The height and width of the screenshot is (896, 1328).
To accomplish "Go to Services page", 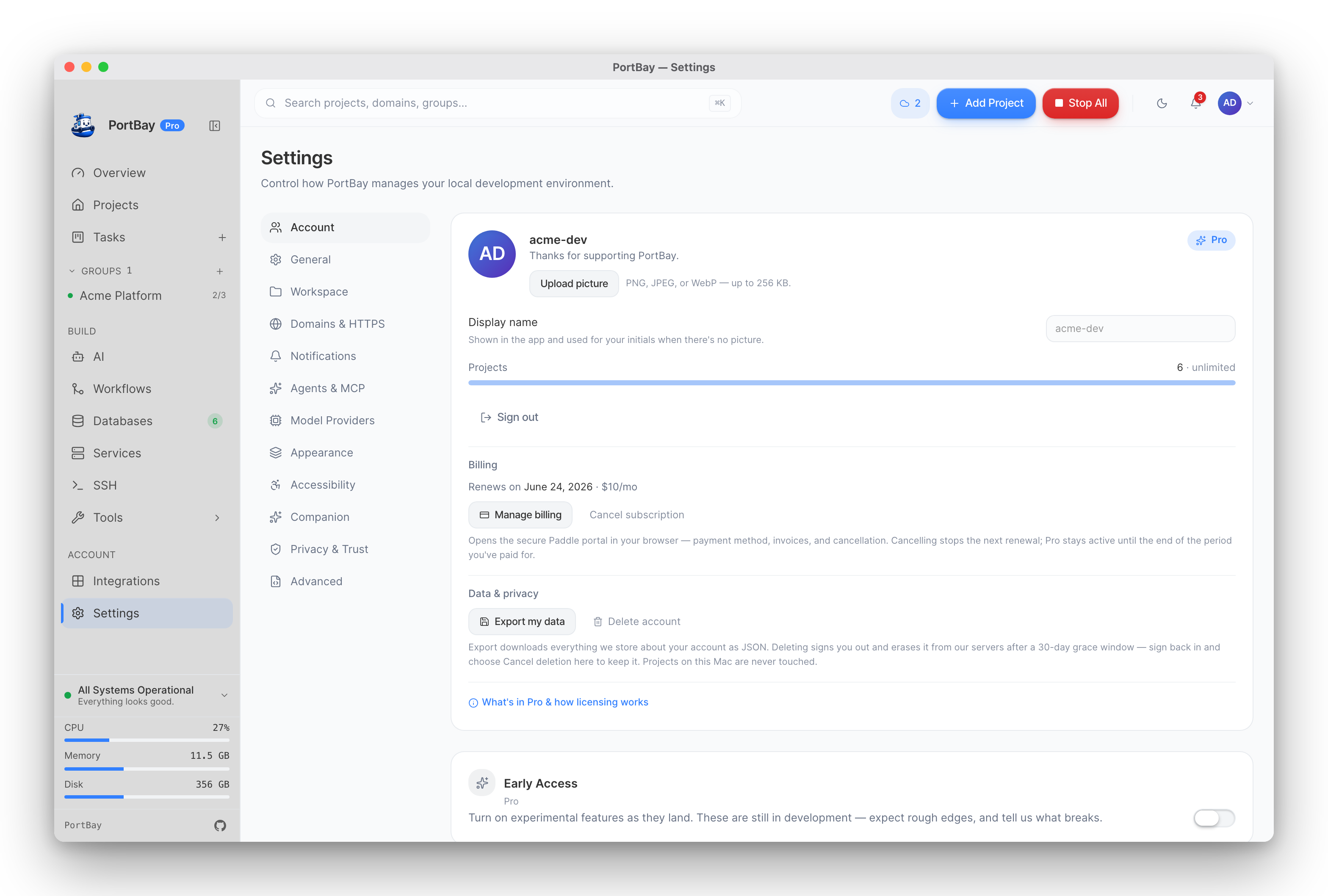I will pos(147,453).
